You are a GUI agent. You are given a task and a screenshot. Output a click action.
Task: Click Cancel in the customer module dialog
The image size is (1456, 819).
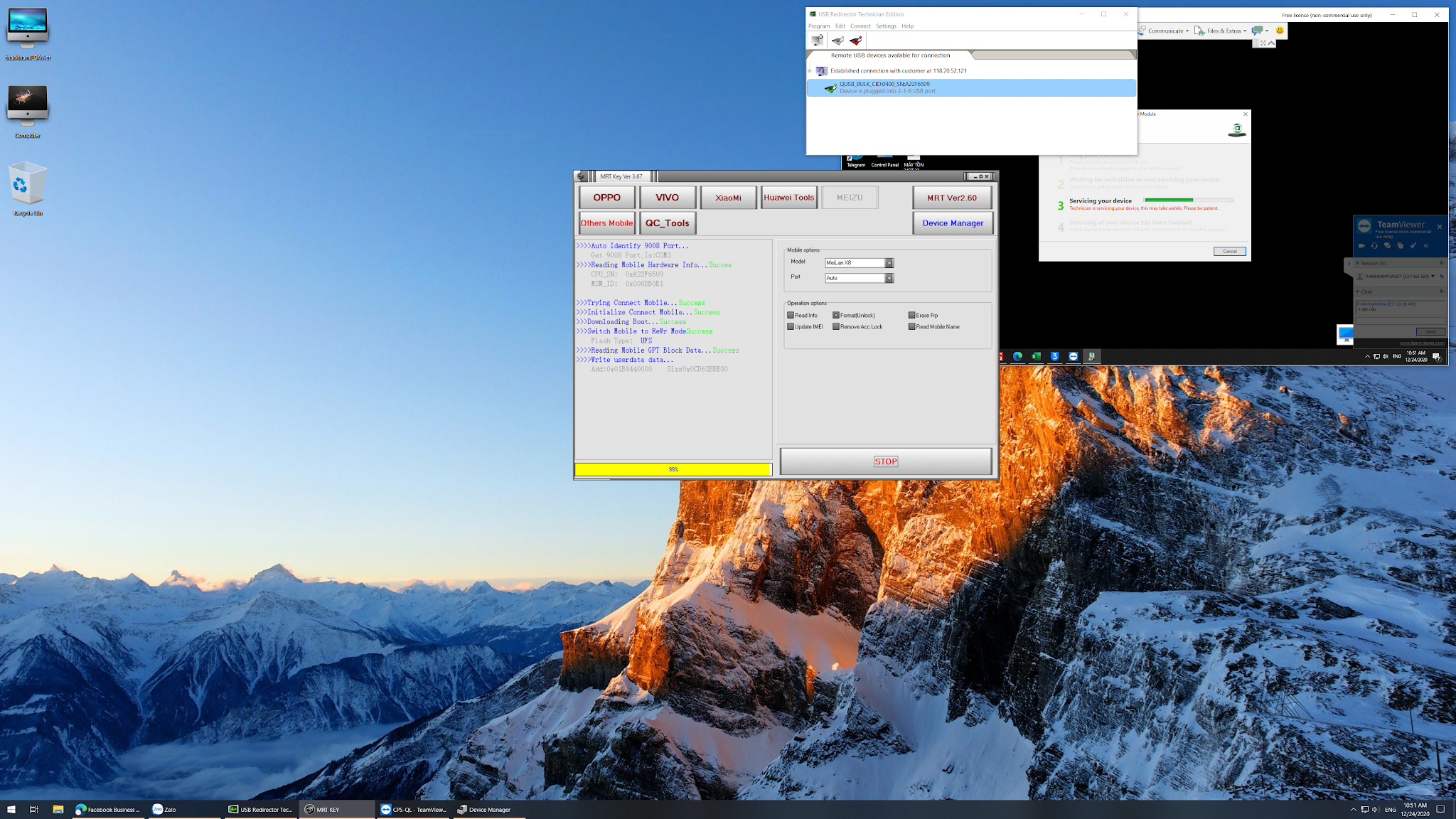[x=1229, y=252]
